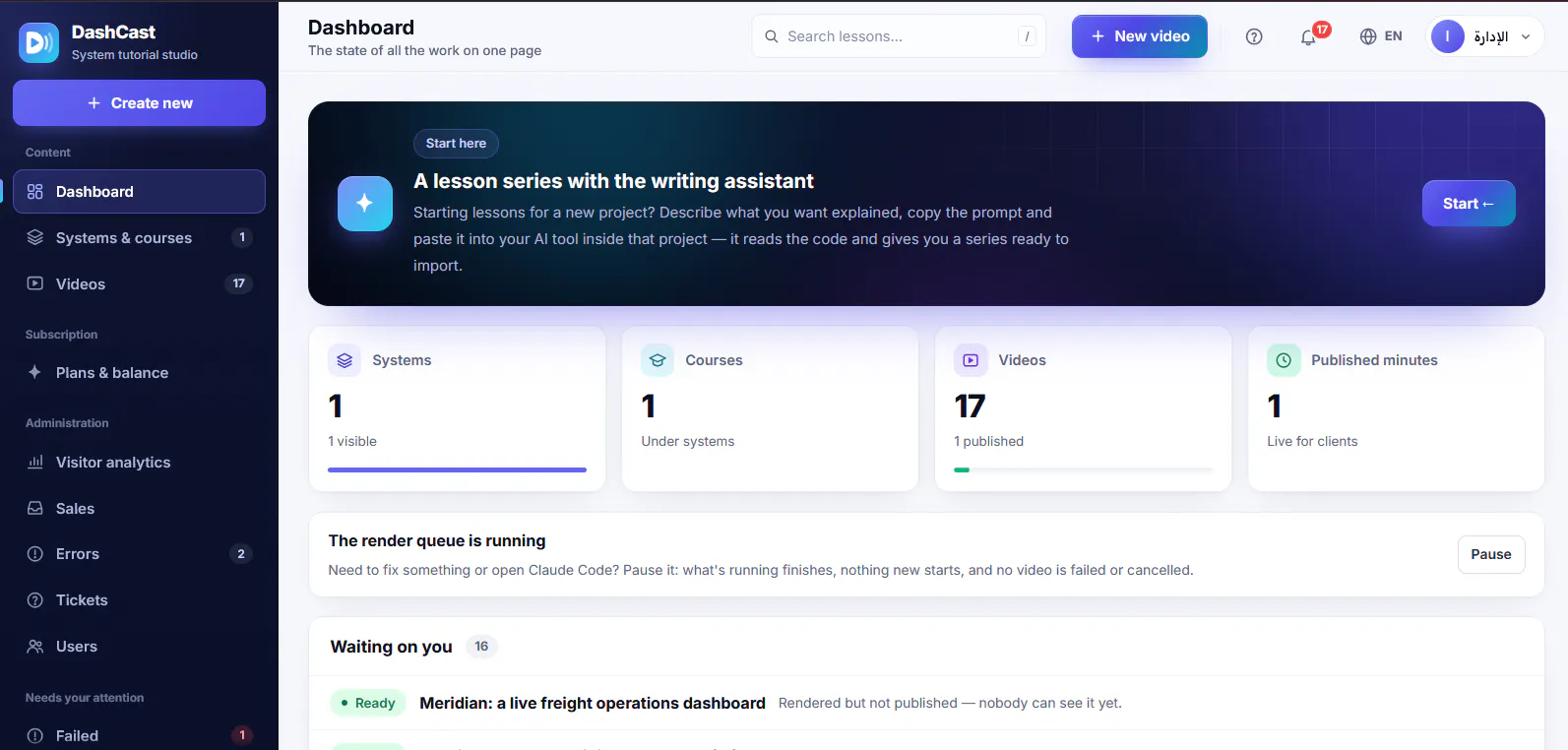Image resolution: width=1568 pixels, height=750 pixels.
Task: Click the Errors count badge 2
Action: coord(241,554)
